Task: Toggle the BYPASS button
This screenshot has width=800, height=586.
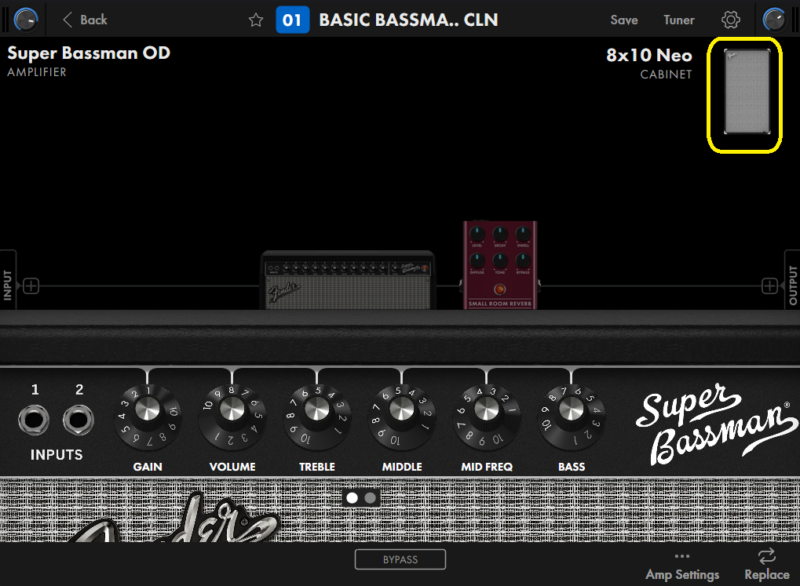Action: (400, 559)
